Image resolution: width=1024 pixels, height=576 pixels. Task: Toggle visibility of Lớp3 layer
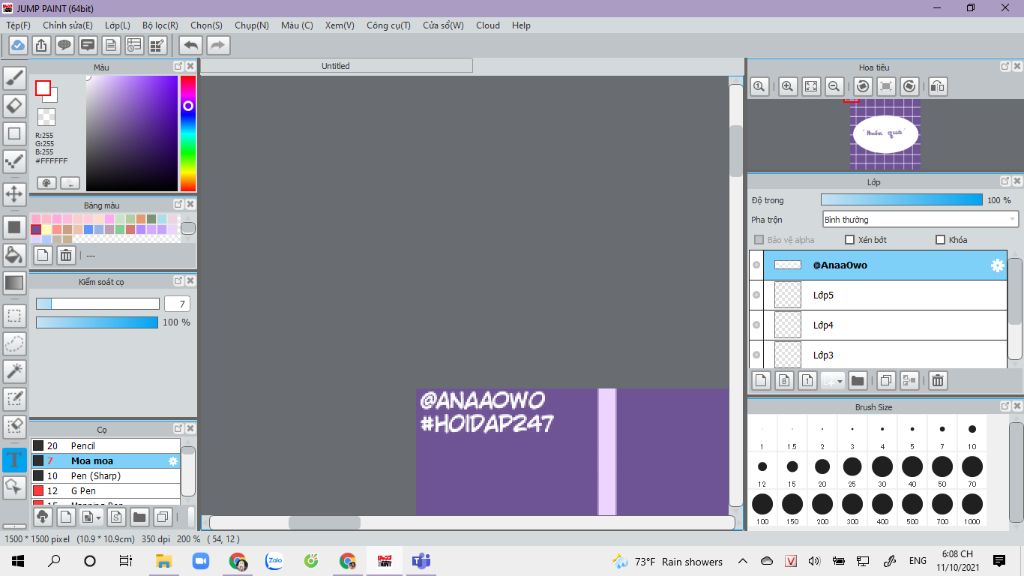[756, 355]
